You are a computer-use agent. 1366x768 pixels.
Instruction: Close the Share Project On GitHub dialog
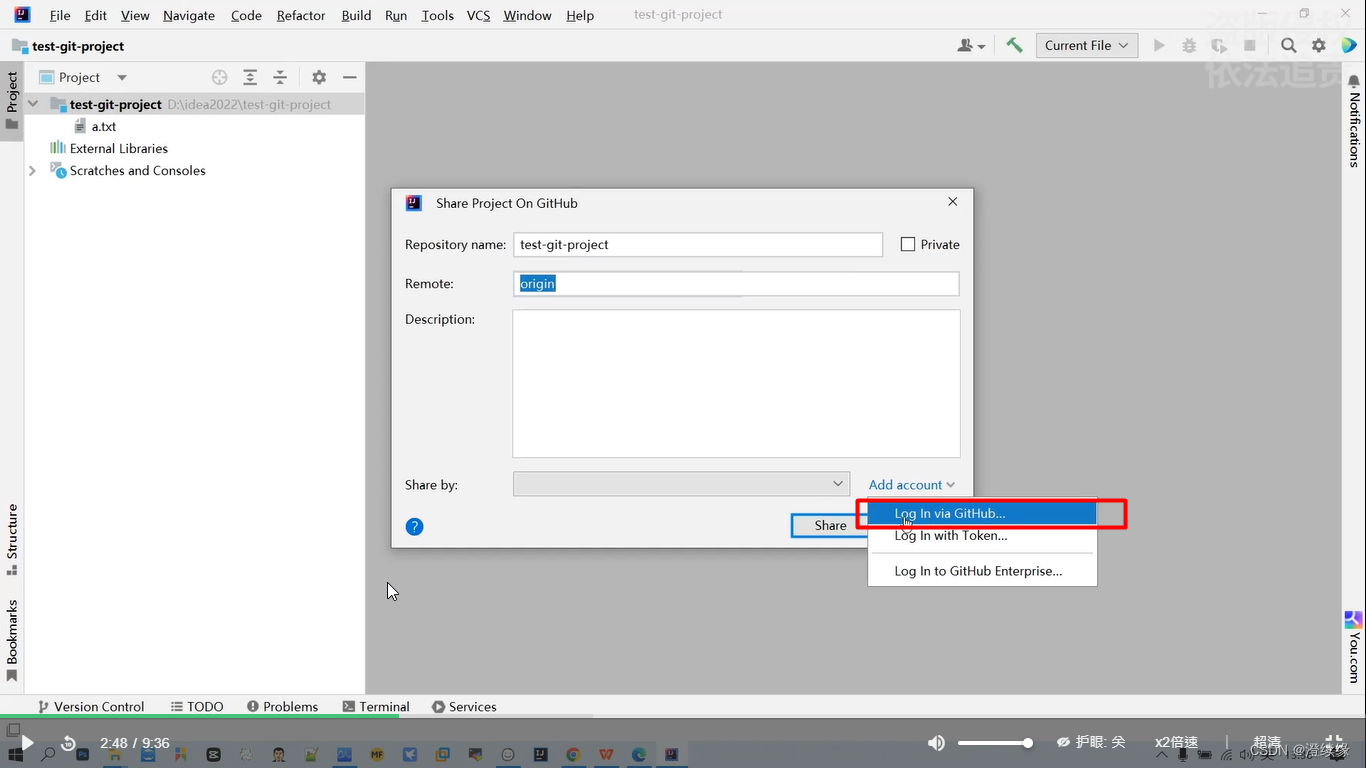coord(953,202)
